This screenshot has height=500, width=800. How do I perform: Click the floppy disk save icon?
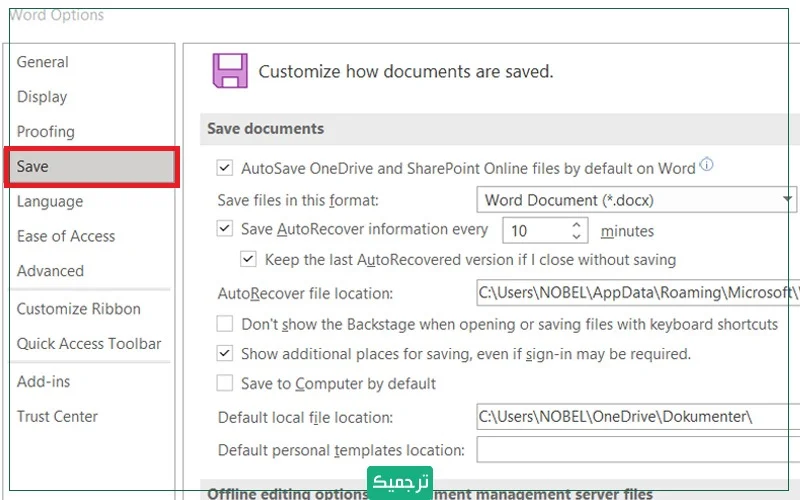229,72
